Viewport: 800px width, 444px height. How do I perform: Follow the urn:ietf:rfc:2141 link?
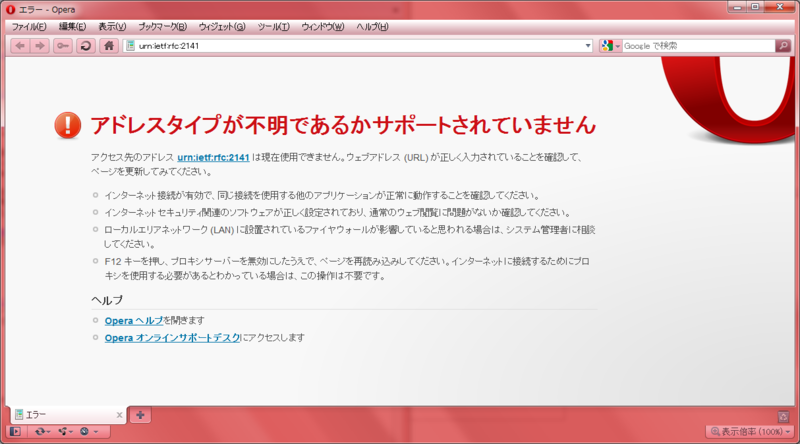point(213,158)
